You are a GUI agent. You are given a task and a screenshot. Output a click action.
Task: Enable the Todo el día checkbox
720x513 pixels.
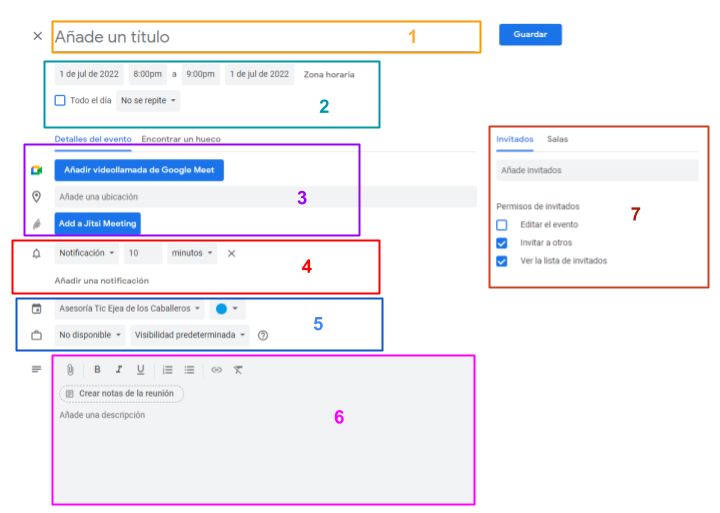pyautogui.click(x=60, y=100)
